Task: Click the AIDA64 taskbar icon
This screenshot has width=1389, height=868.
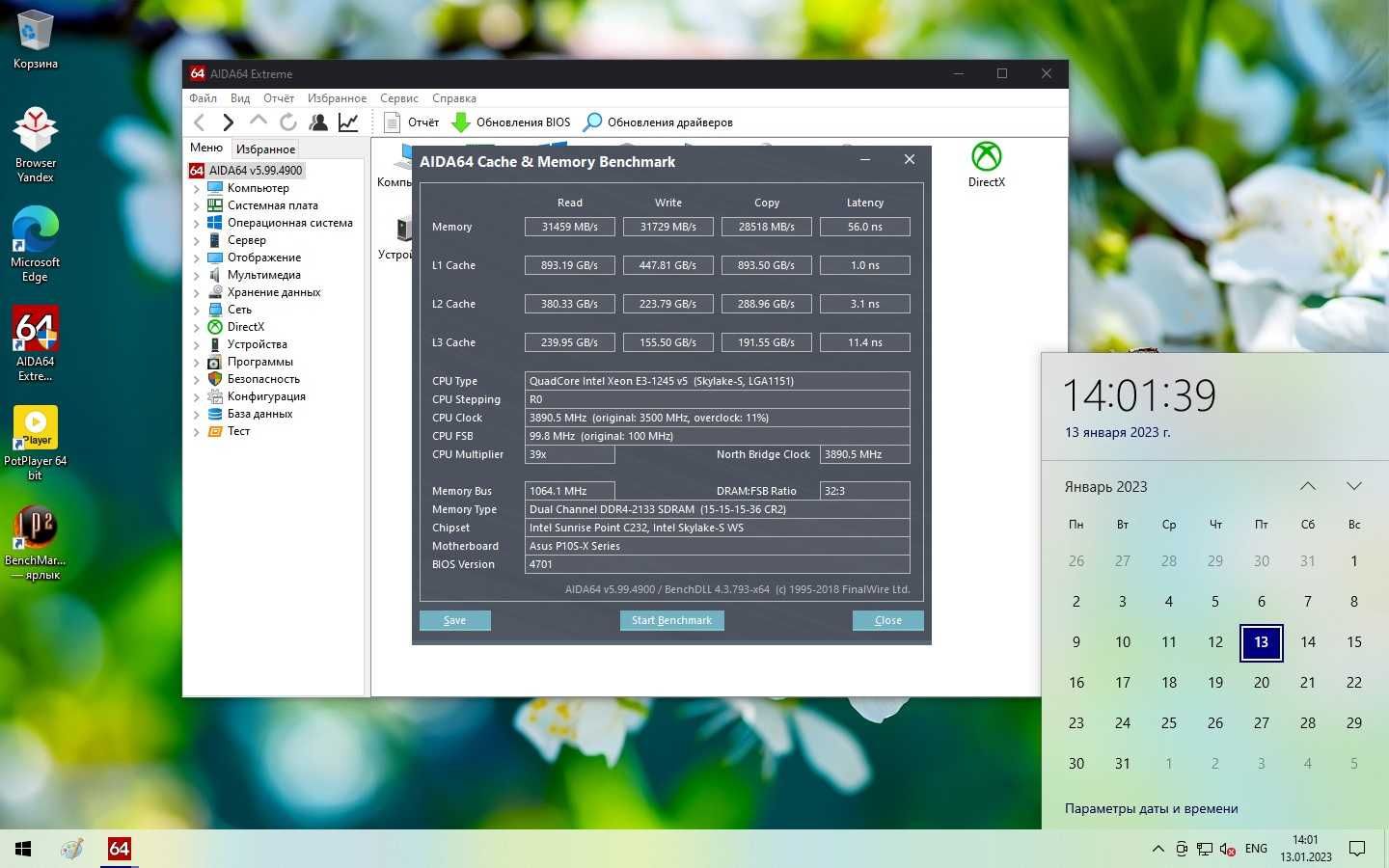Action: coord(119,849)
